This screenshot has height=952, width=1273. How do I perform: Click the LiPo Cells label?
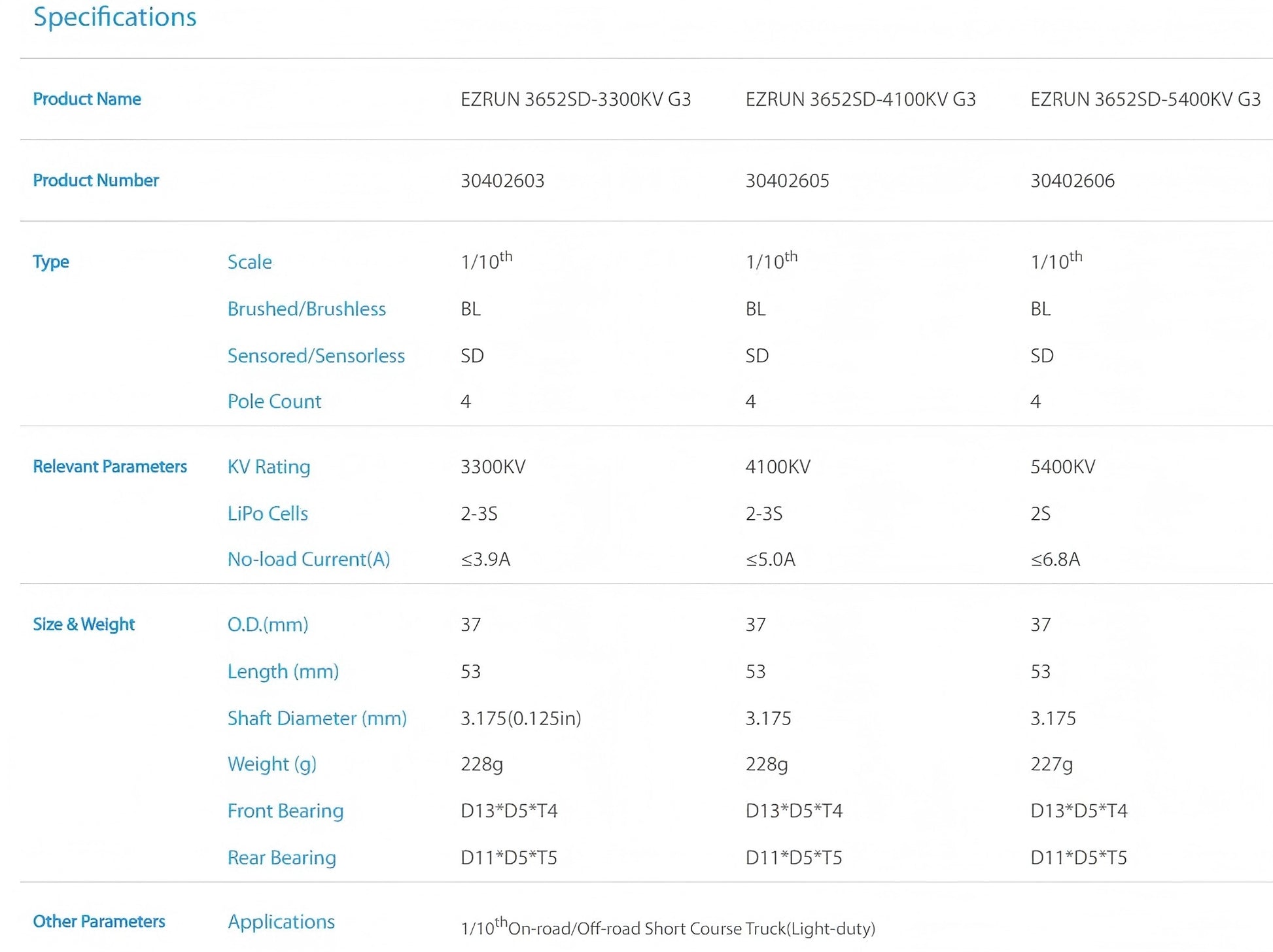click(268, 513)
